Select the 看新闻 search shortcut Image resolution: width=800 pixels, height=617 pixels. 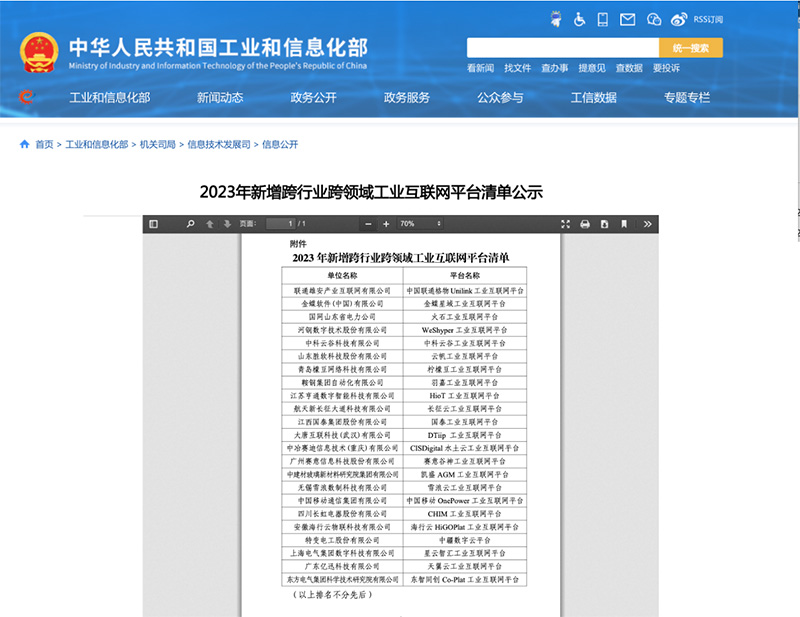[x=480, y=68]
